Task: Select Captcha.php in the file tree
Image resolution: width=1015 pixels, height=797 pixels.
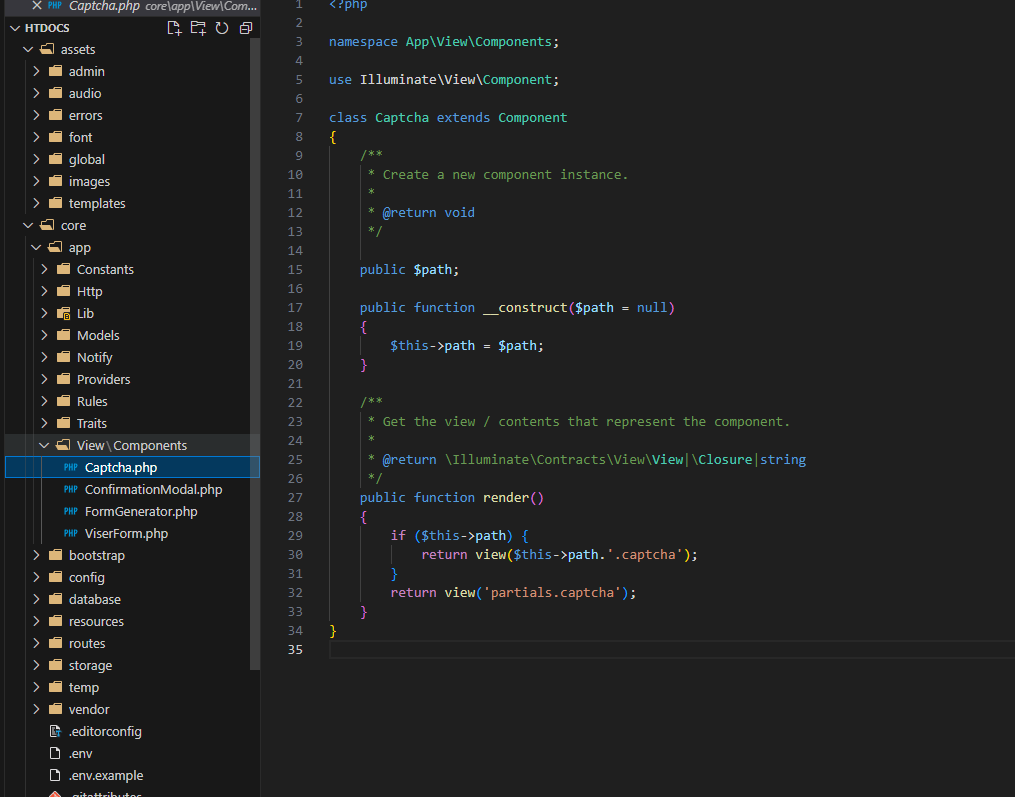Action: [x=132, y=467]
